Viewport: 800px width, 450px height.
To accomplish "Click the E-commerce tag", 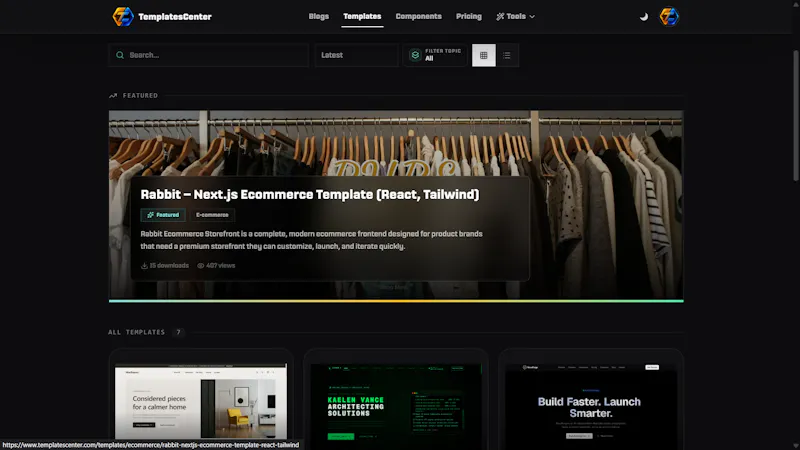I will point(212,215).
